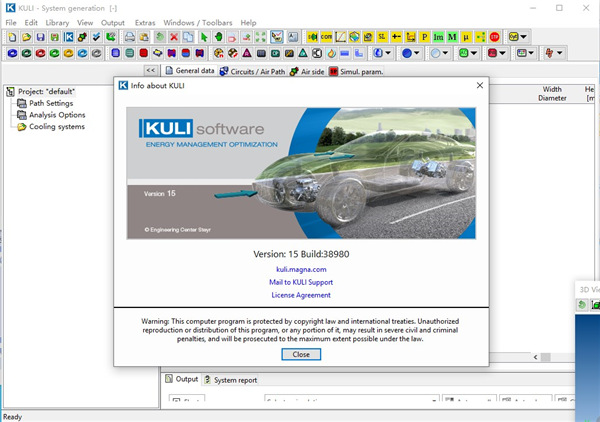Click the Save floppy disk icon
This screenshot has width=600, height=422.
pos(39,37)
